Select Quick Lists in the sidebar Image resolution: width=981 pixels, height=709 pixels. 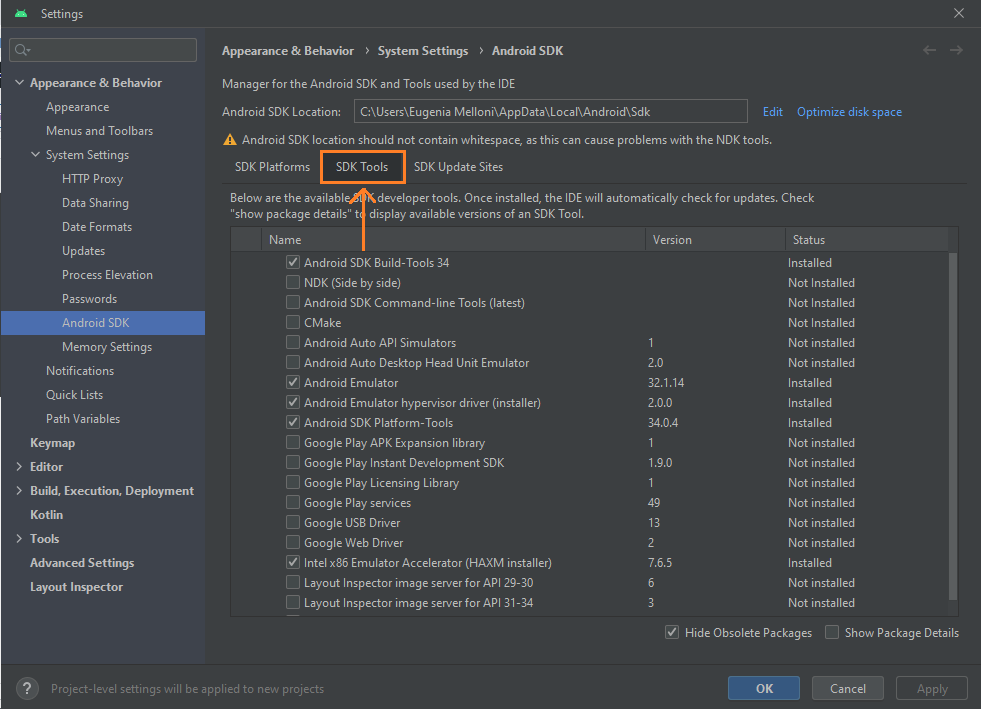pos(74,395)
